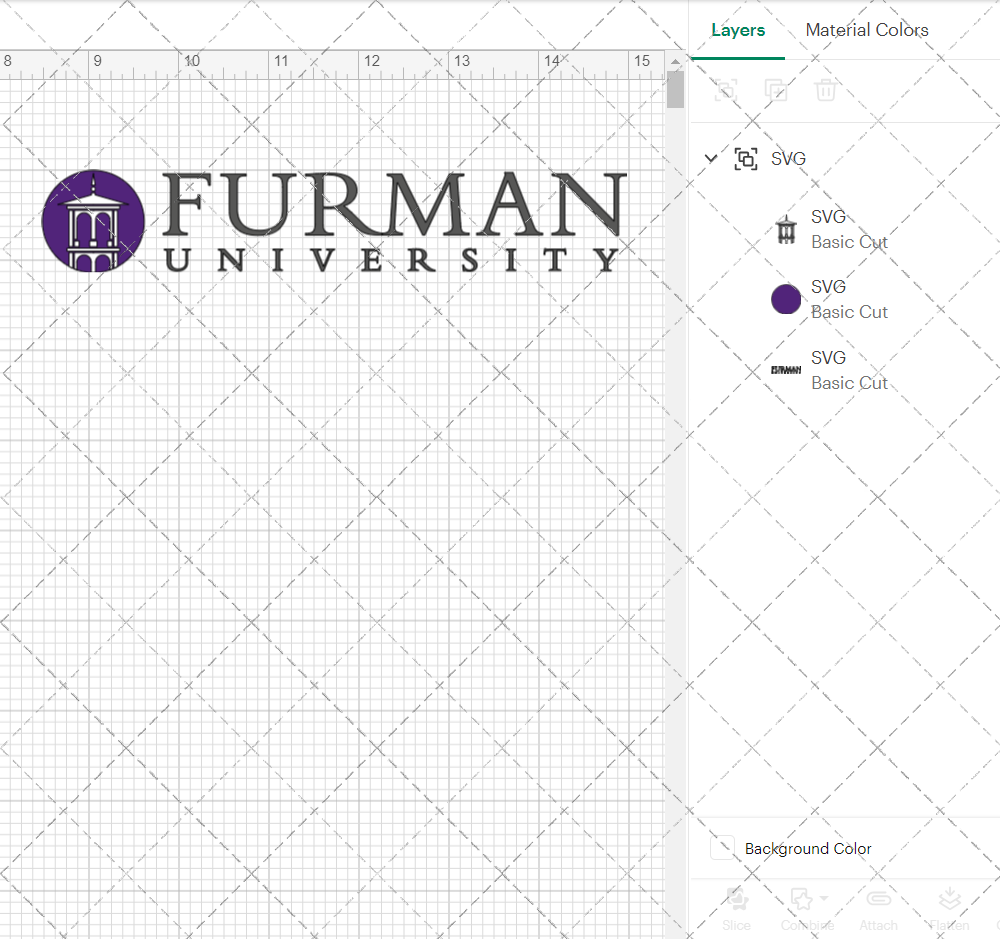The image size is (1000, 939).
Task: Click the Flatten tool
Action: (949, 908)
